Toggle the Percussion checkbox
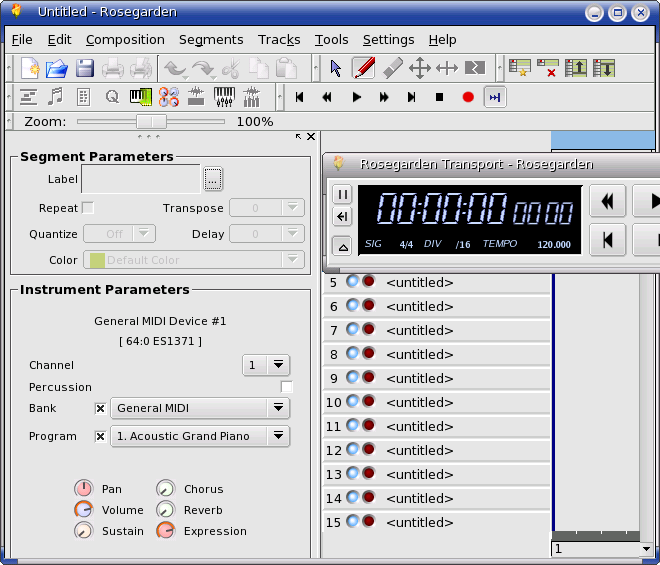Viewport: 660px width, 565px height. tap(286, 387)
